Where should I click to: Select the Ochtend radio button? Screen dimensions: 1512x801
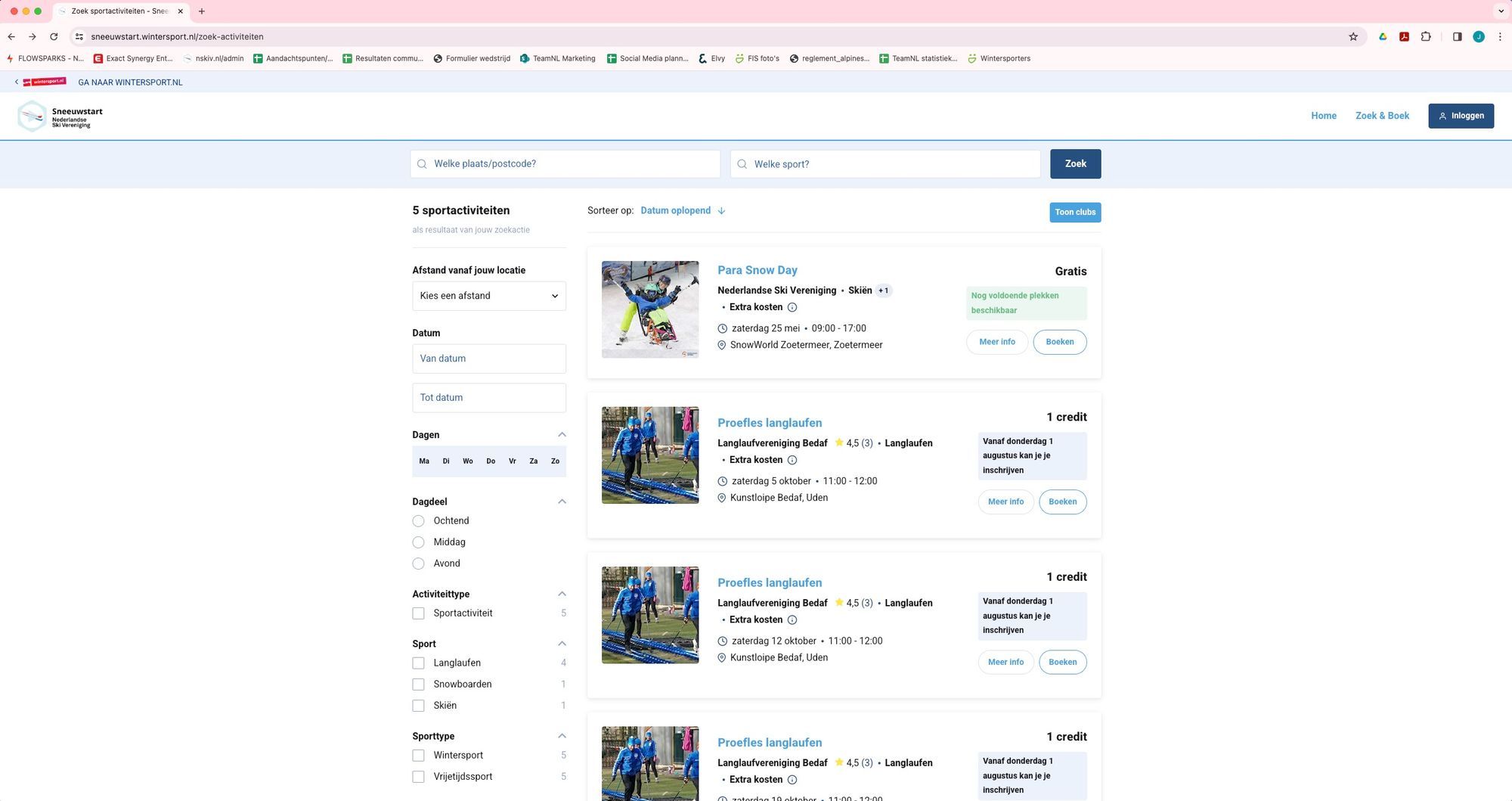(418, 521)
